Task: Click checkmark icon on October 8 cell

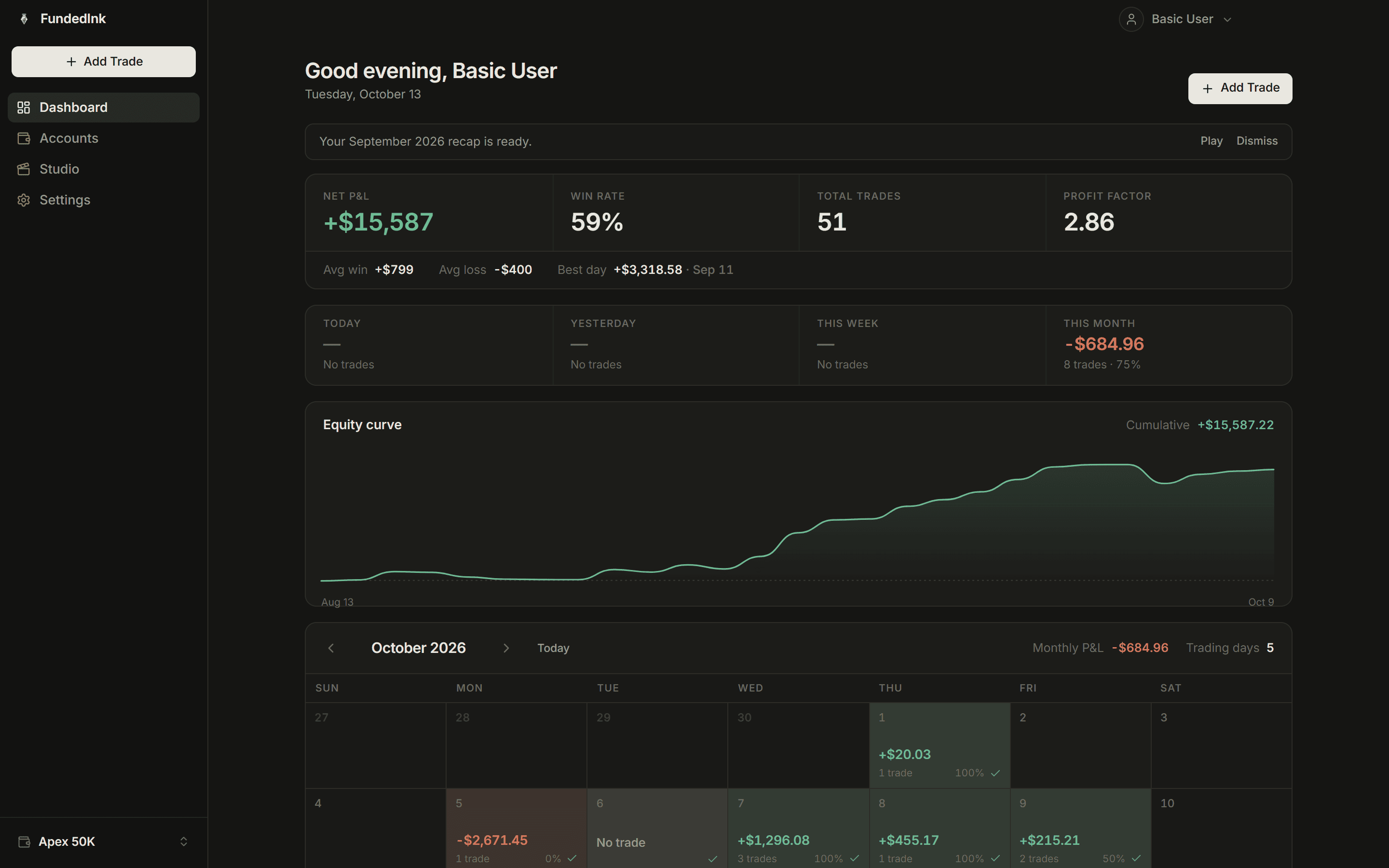Action: [995, 858]
